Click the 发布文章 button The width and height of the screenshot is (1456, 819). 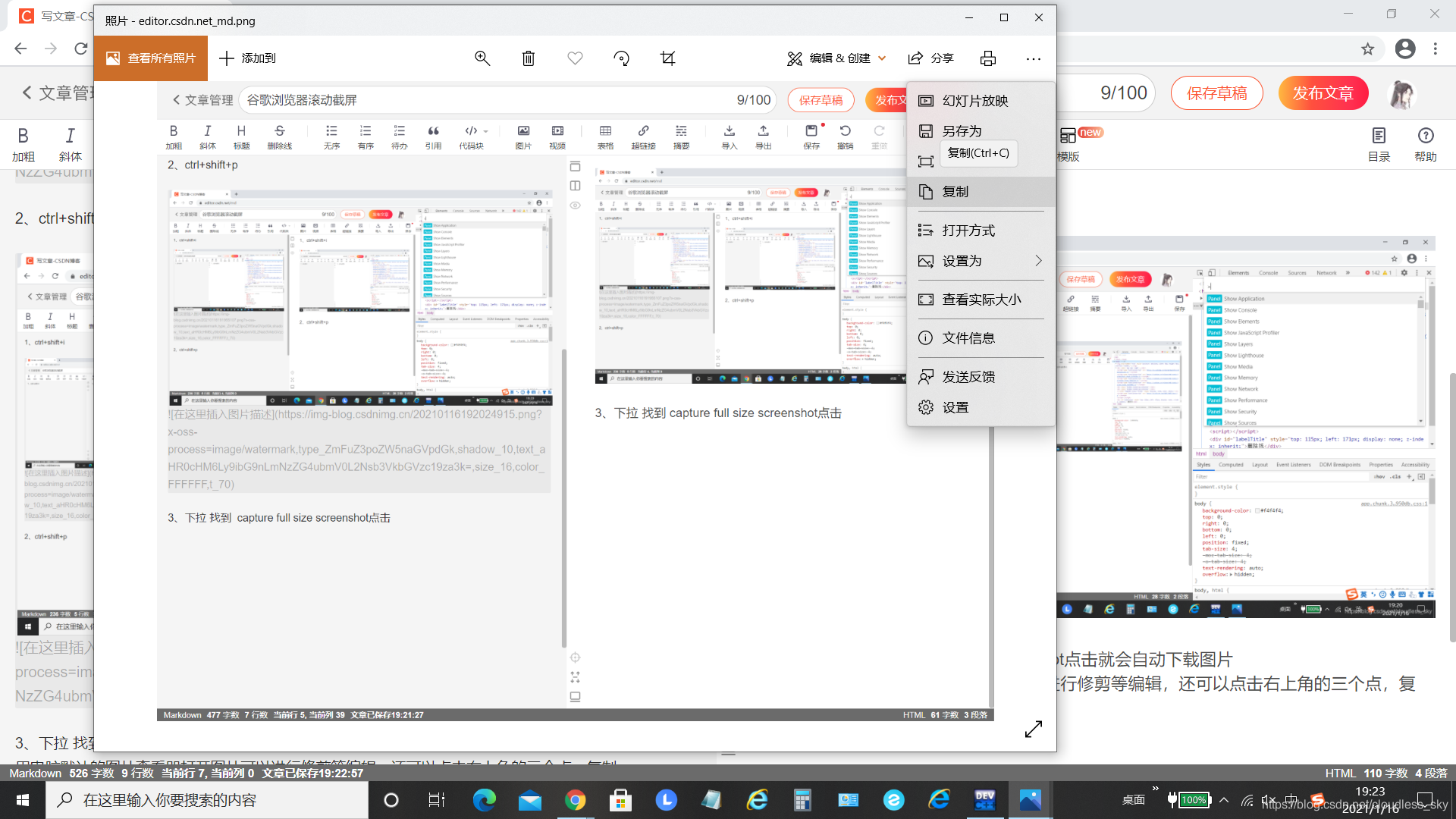[1323, 93]
